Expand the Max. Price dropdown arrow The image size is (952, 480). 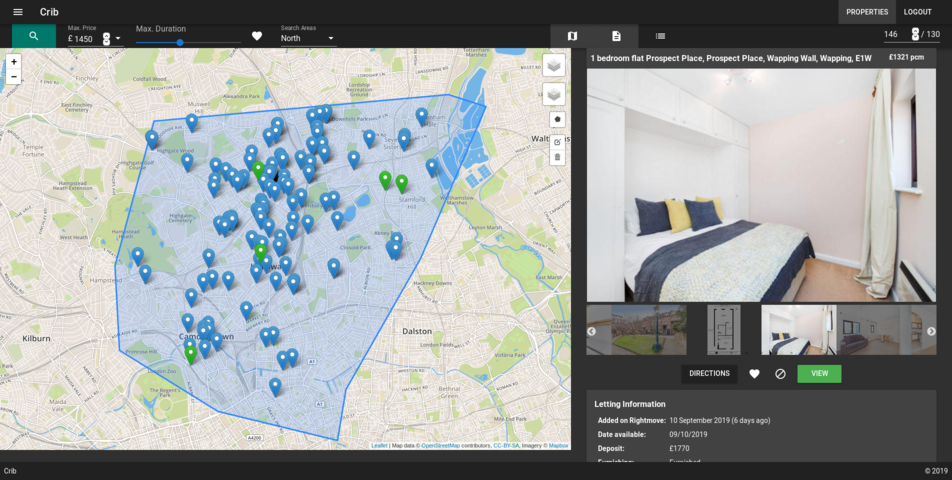click(x=118, y=39)
